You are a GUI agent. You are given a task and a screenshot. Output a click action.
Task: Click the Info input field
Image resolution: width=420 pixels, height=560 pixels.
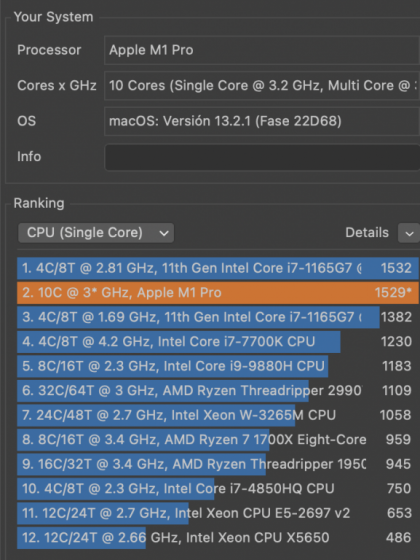pyautogui.click(x=262, y=157)
